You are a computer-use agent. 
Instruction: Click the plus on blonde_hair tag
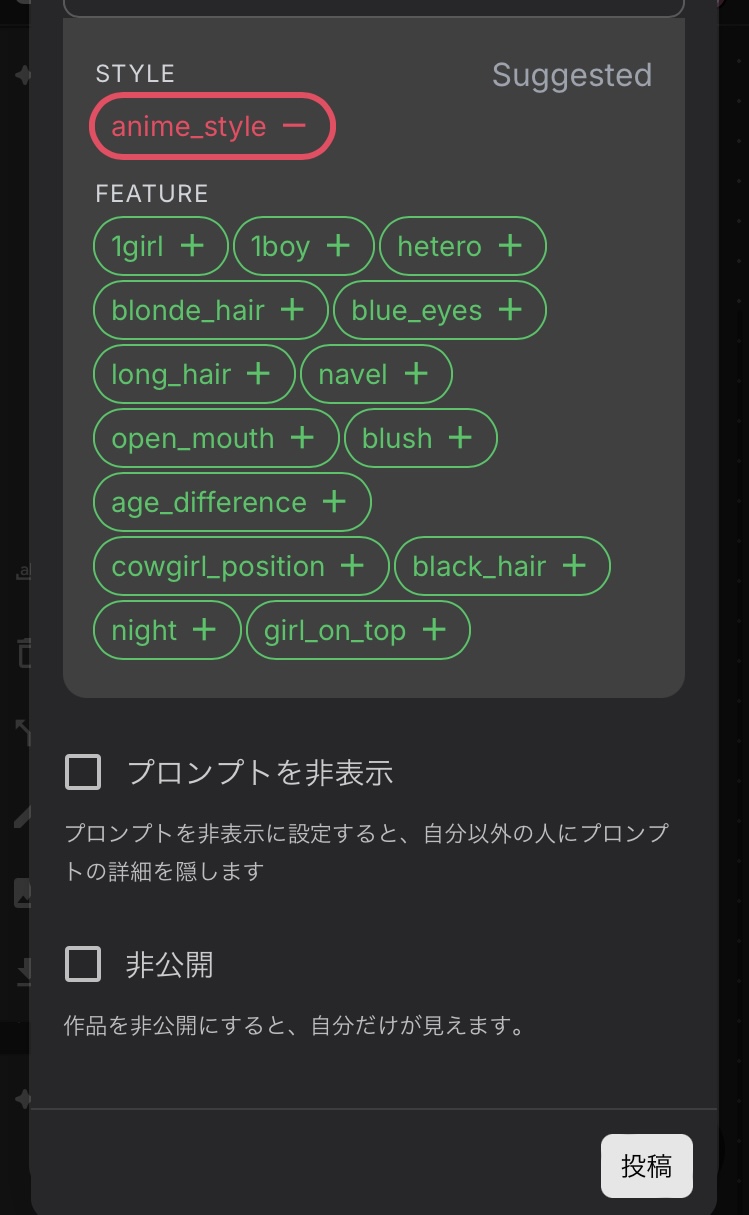pos(292,310)
